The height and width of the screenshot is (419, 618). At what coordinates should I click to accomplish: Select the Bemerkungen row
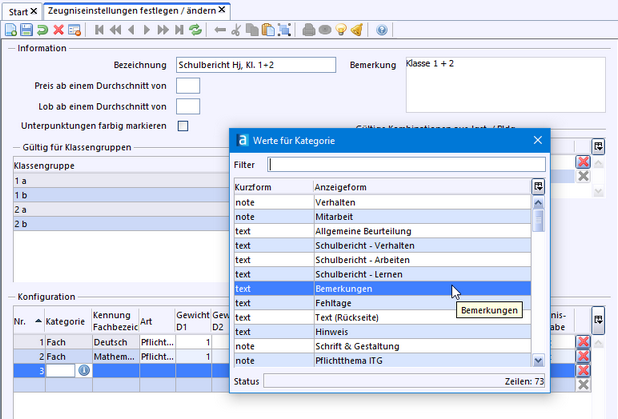(x=383, y=289)
